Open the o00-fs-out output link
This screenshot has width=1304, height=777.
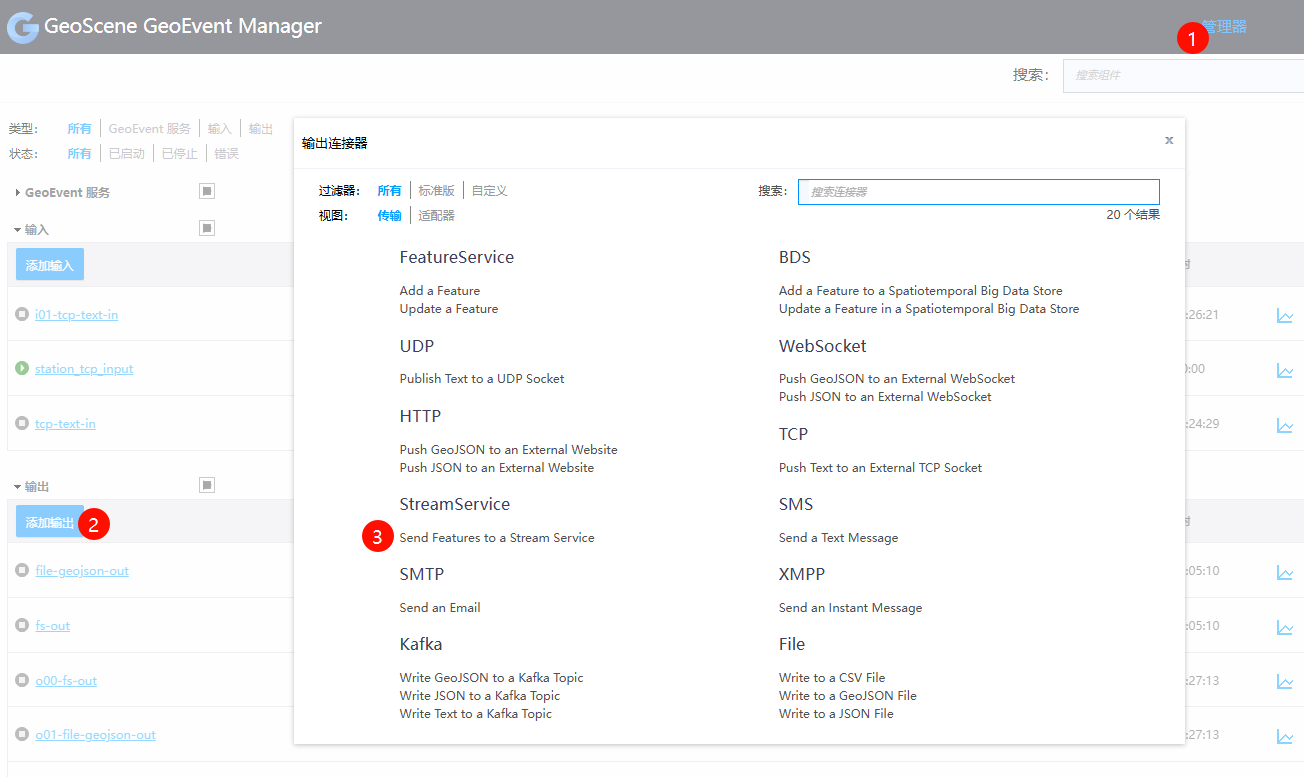tap(66, 681)
